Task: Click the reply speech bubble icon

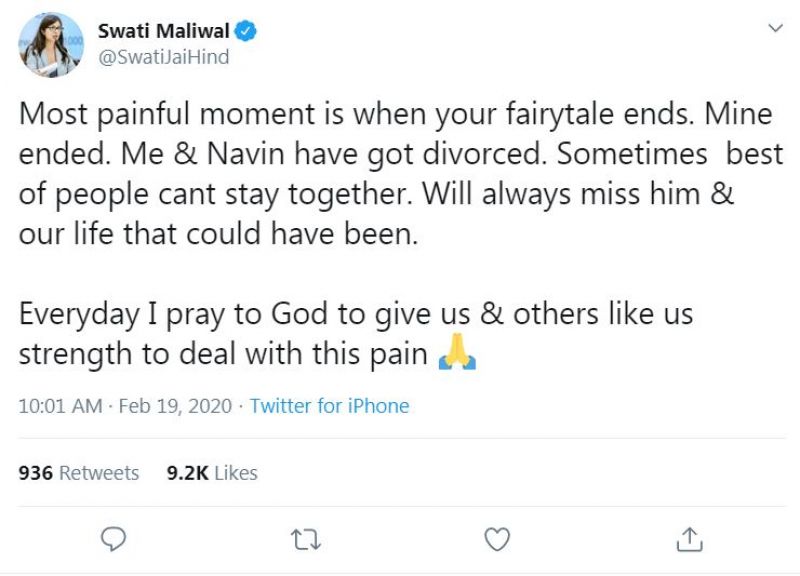Action: coord(115,539)
